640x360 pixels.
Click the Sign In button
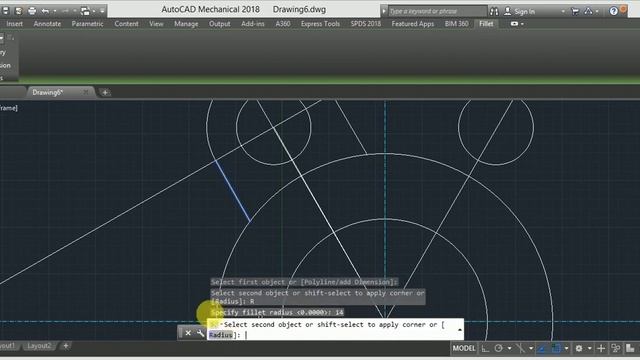519,11
